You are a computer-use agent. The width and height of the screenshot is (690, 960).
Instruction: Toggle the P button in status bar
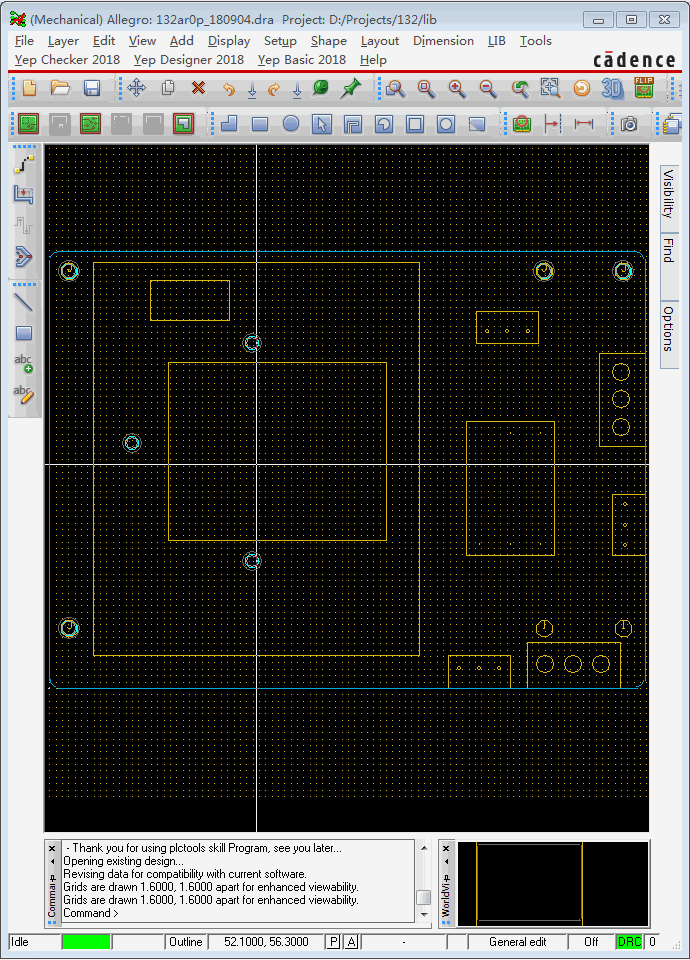(333, 942)
